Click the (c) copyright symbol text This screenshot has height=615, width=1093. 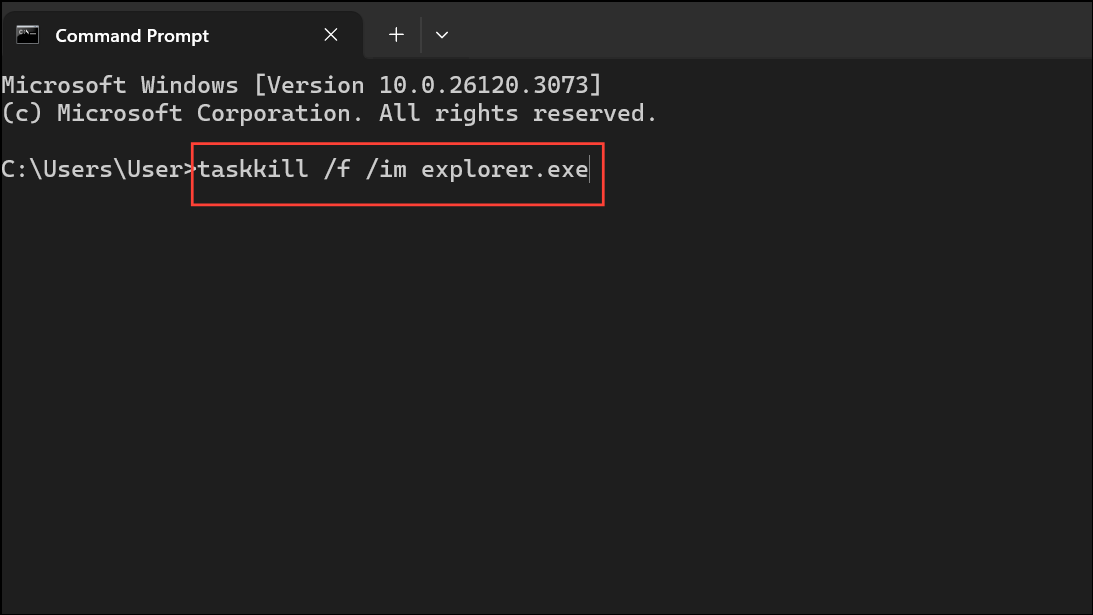22,113
